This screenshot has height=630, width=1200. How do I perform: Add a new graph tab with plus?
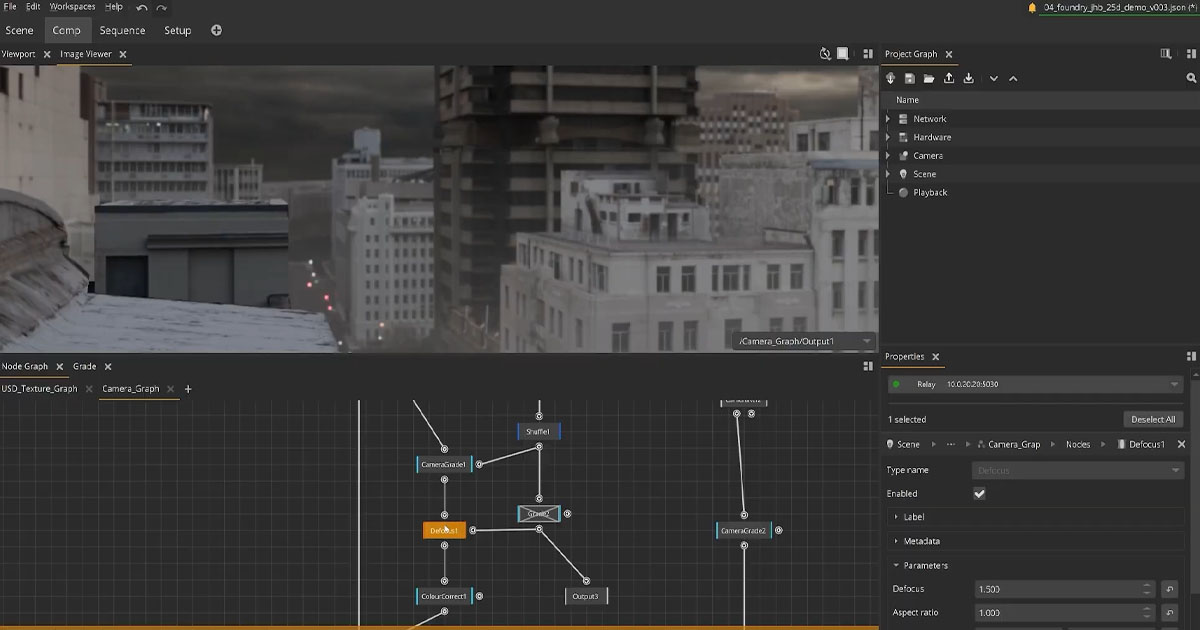pos(188,389)
